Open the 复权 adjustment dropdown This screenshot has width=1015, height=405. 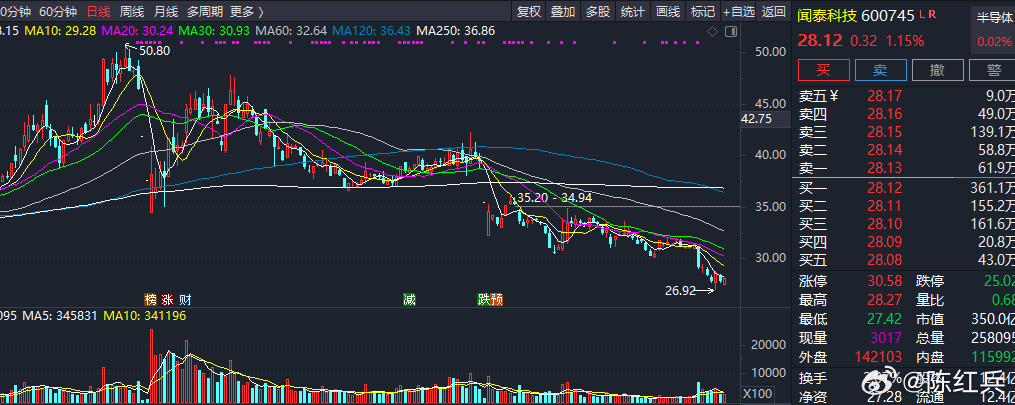tap(529, 11)
